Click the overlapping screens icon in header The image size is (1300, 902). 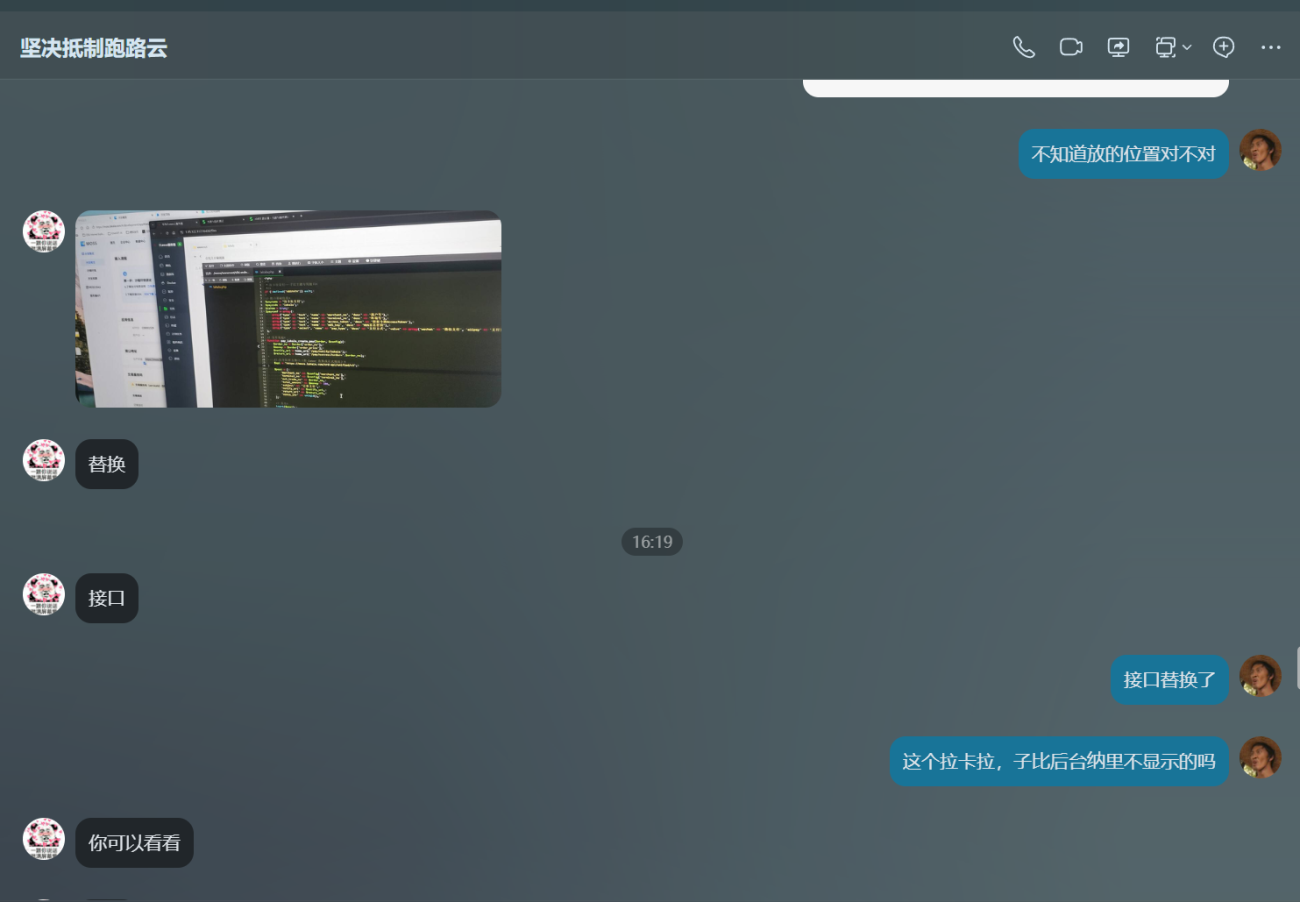[1165, 47]
